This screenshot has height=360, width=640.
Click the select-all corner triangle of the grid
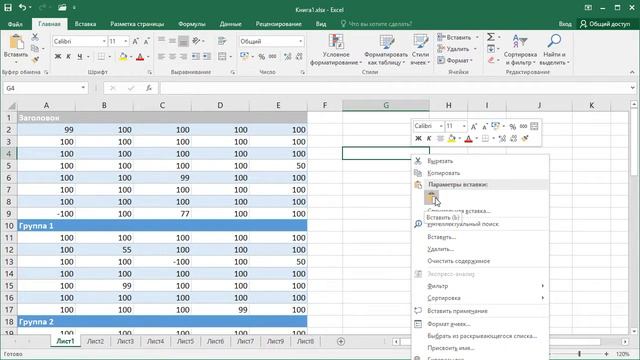coord(12,106)
